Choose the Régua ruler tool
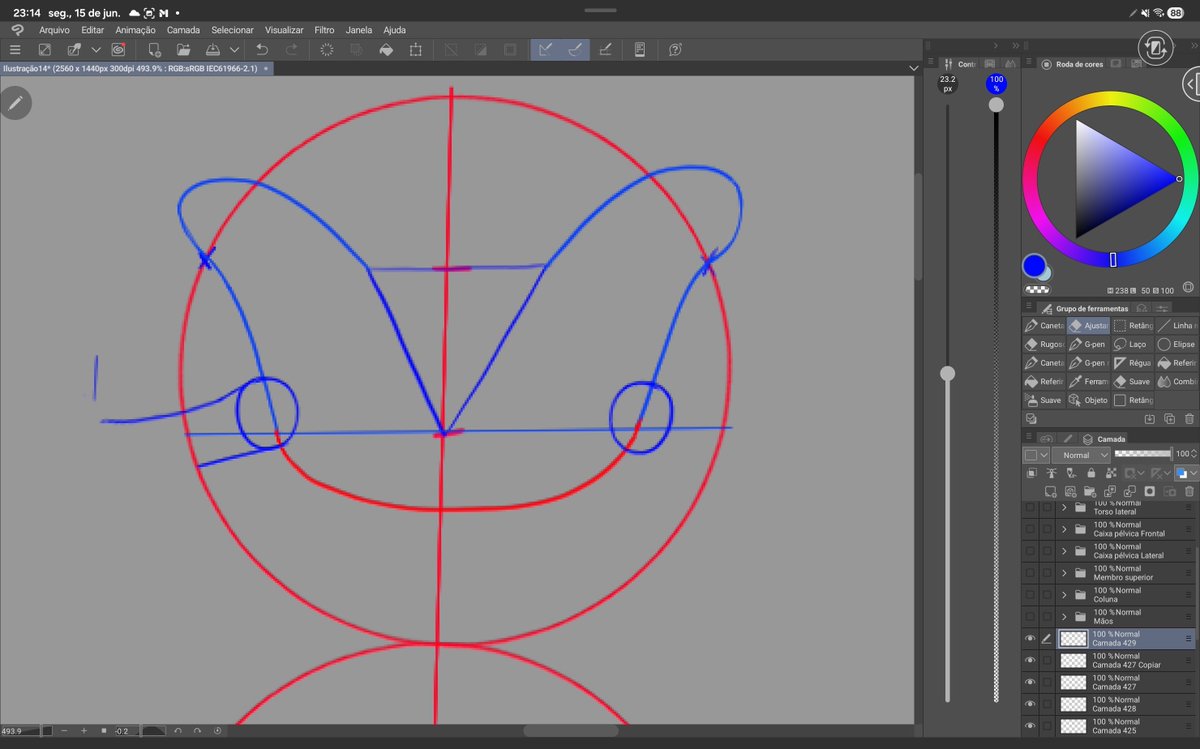Image resolution: width=1200 pixels, height=749 pixels. 1133,363
